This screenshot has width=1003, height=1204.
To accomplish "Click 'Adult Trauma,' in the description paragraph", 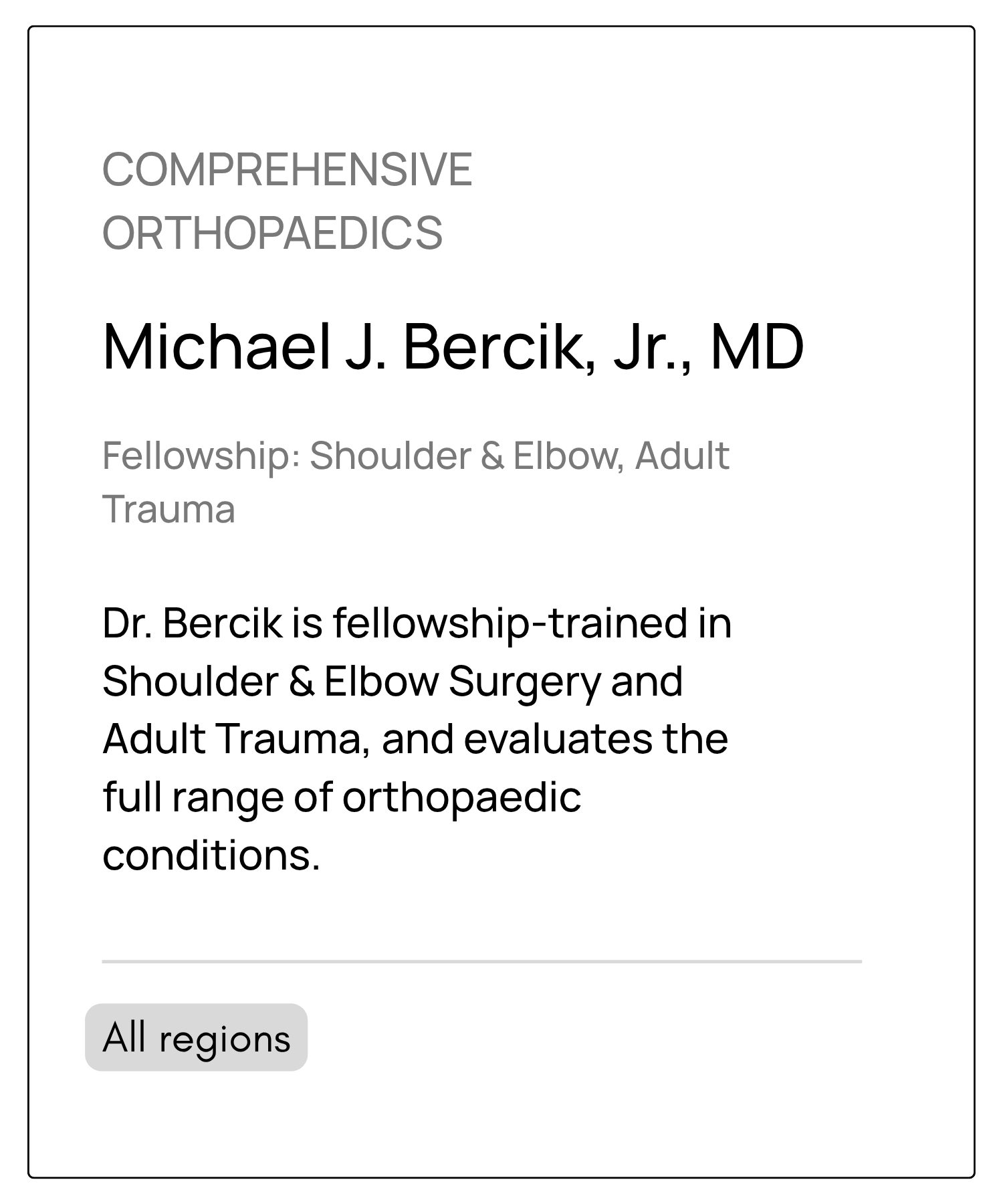I will point(237,740).
